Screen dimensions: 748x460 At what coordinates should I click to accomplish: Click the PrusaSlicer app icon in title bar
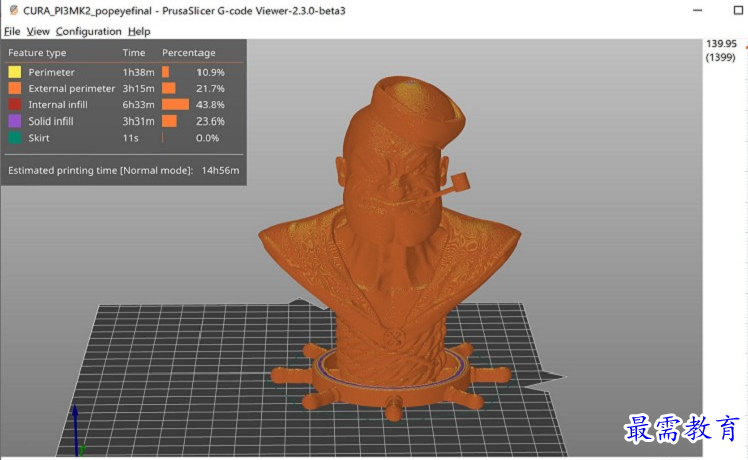pos(13,10)
